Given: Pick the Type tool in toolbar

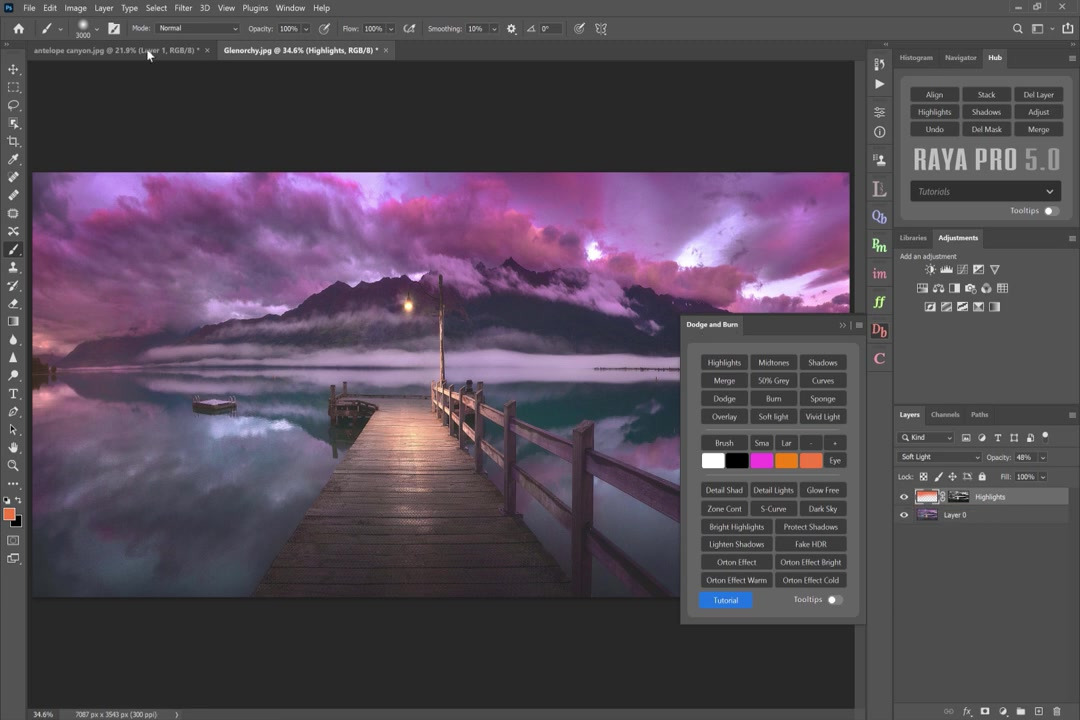Looking at the screenshot, I should pos(13,394).
